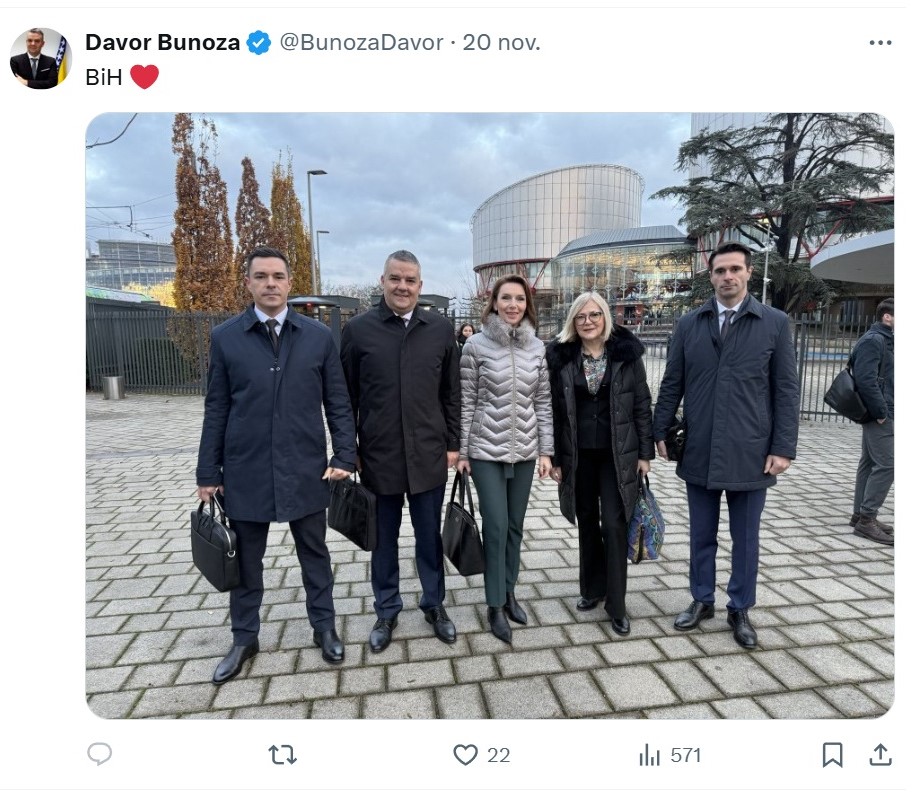922x800 pixels.
Task: Open Davor Bunoza's profile avatar
Action: click(41, 58)
